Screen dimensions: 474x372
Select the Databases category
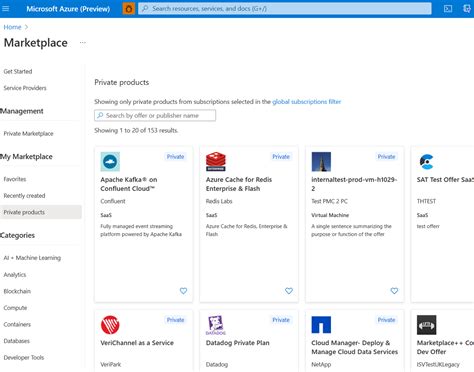[16, 341]
